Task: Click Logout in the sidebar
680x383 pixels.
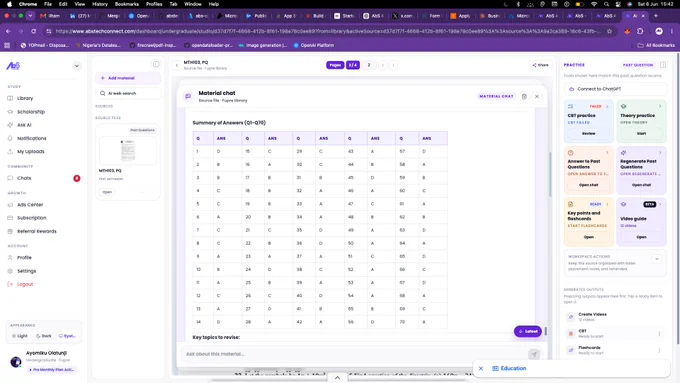Action: click(x=25, y=284)
